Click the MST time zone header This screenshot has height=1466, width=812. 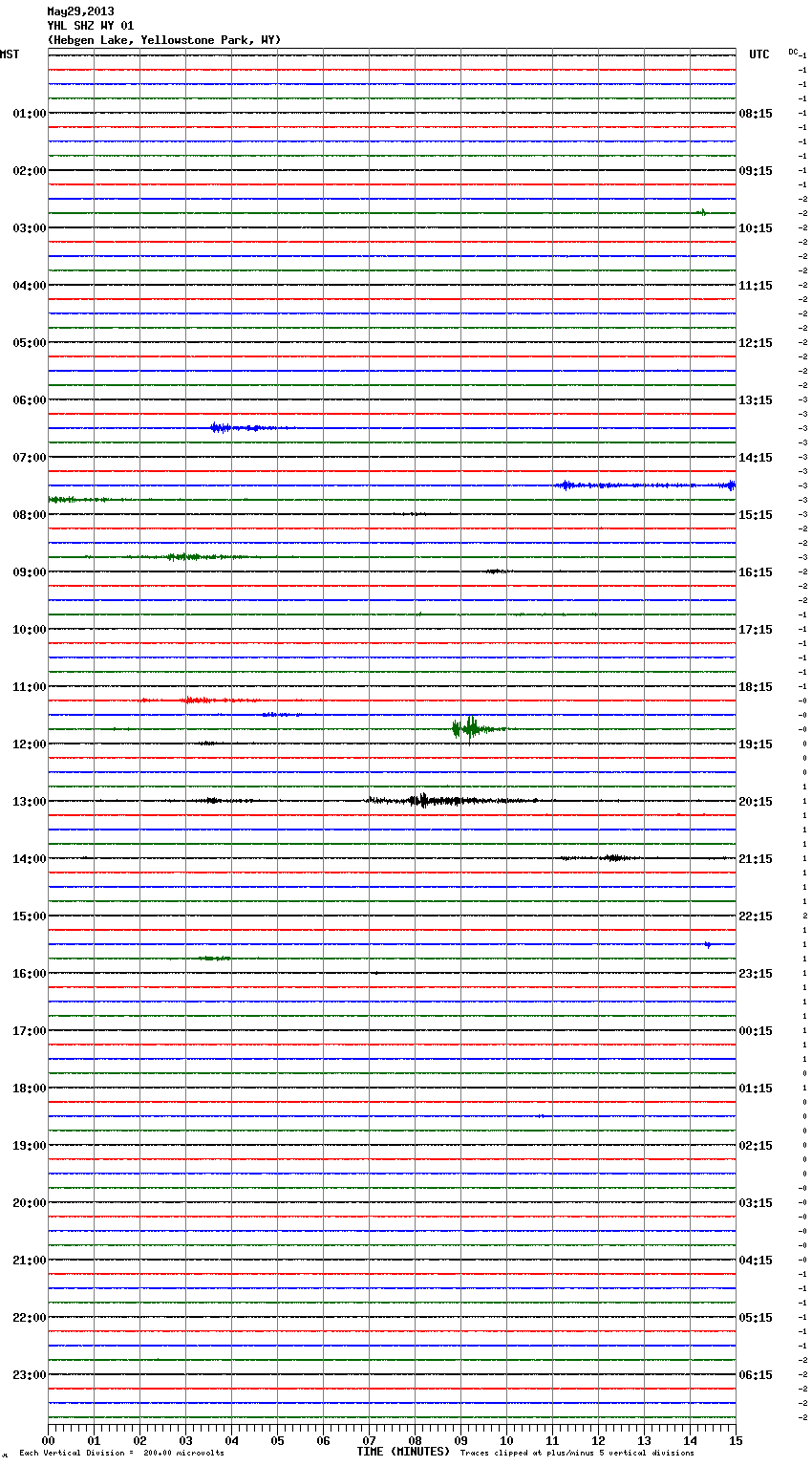click(10, 54)
